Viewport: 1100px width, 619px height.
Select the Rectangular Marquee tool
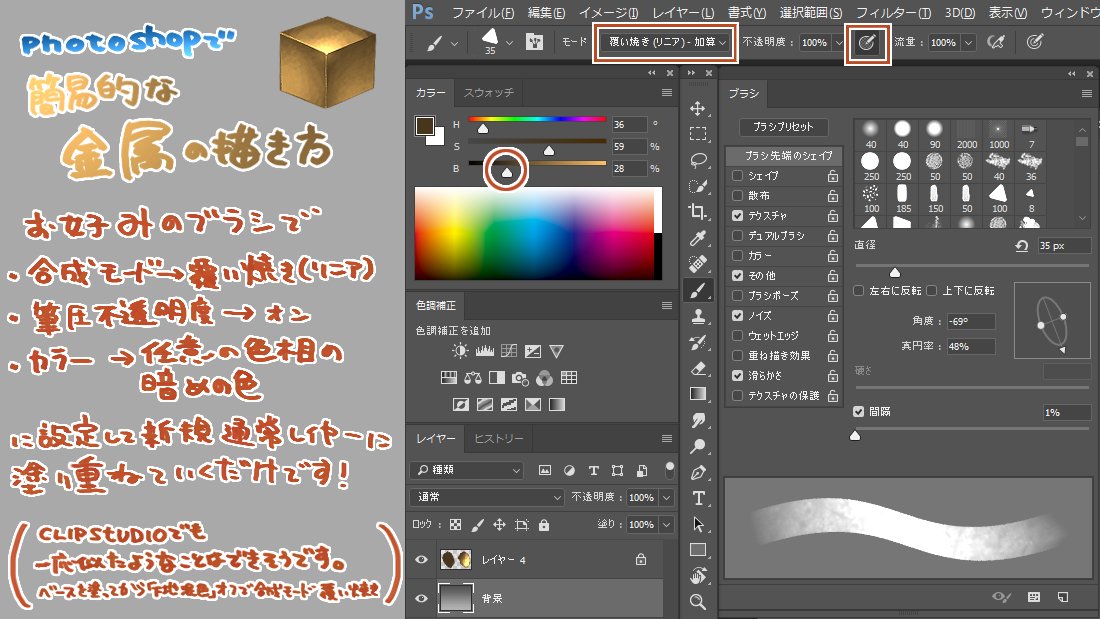697,134
